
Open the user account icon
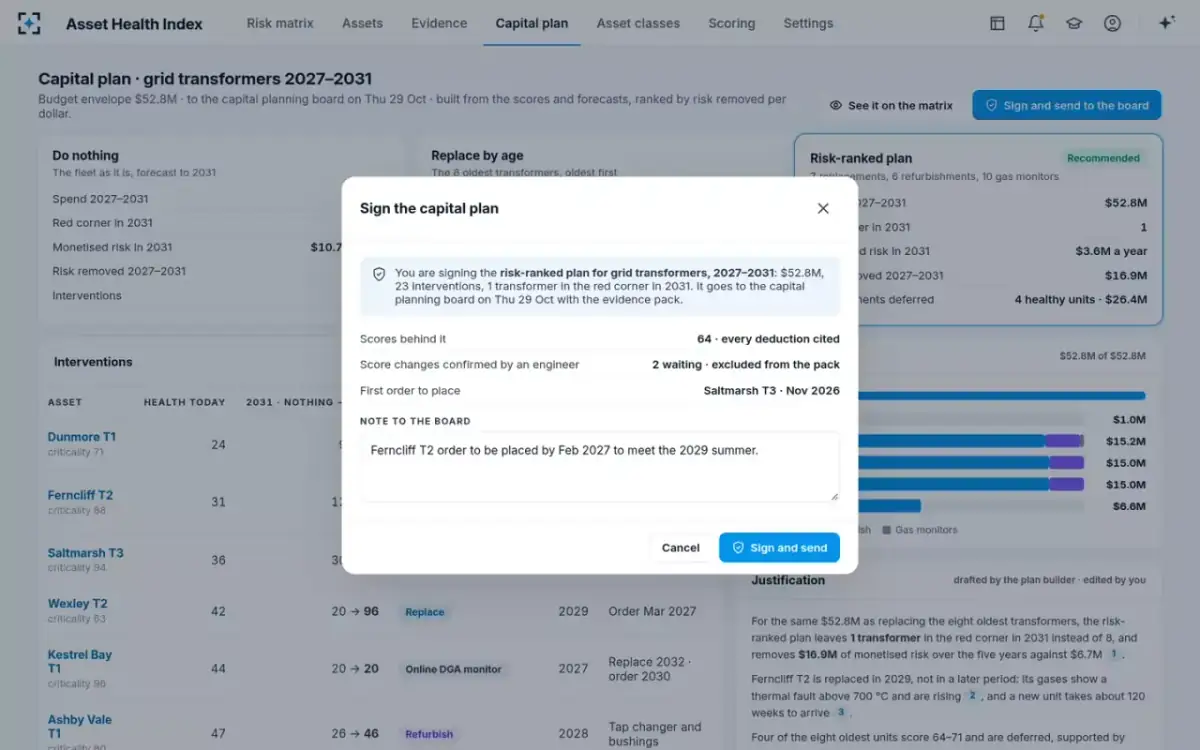coord(1112,23)
